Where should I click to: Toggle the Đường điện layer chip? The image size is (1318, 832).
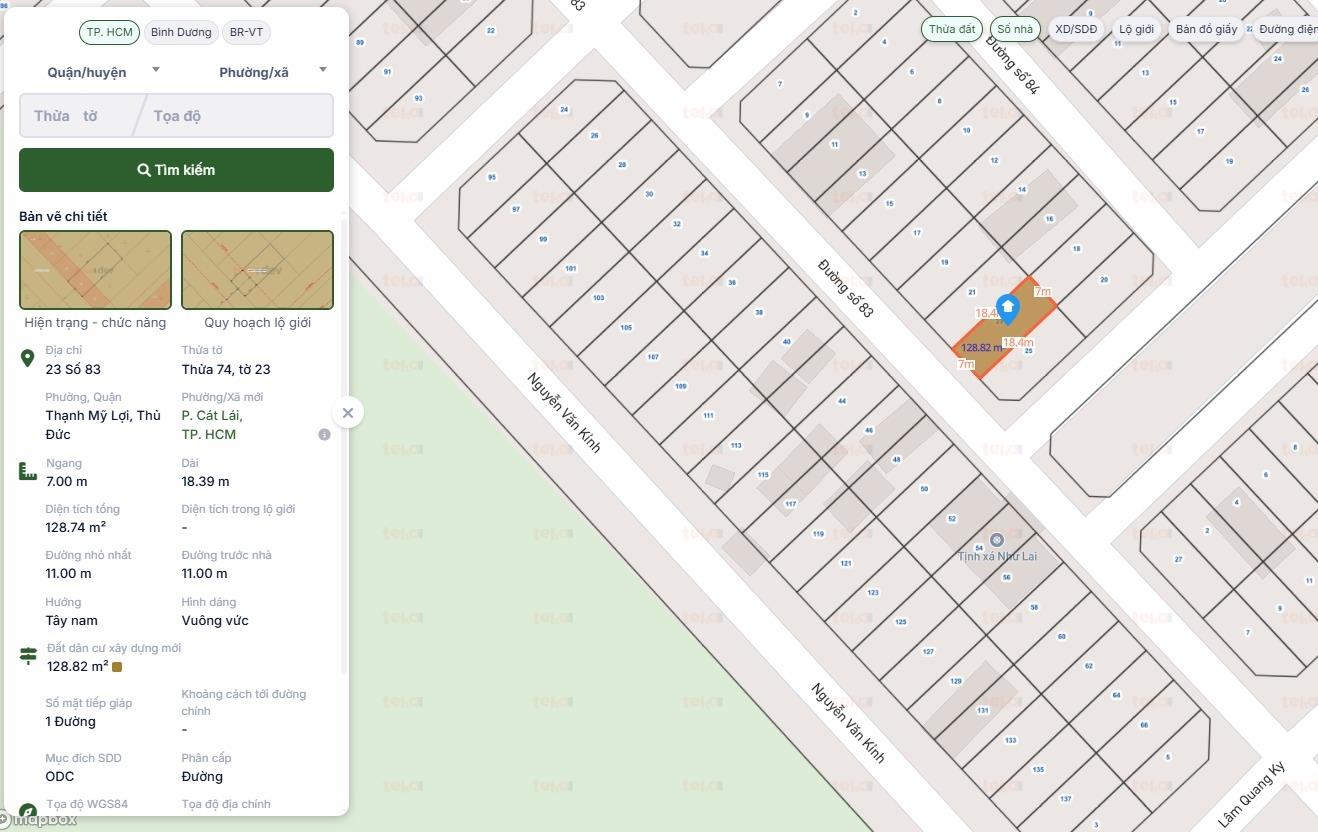[x=1287, y=29]
